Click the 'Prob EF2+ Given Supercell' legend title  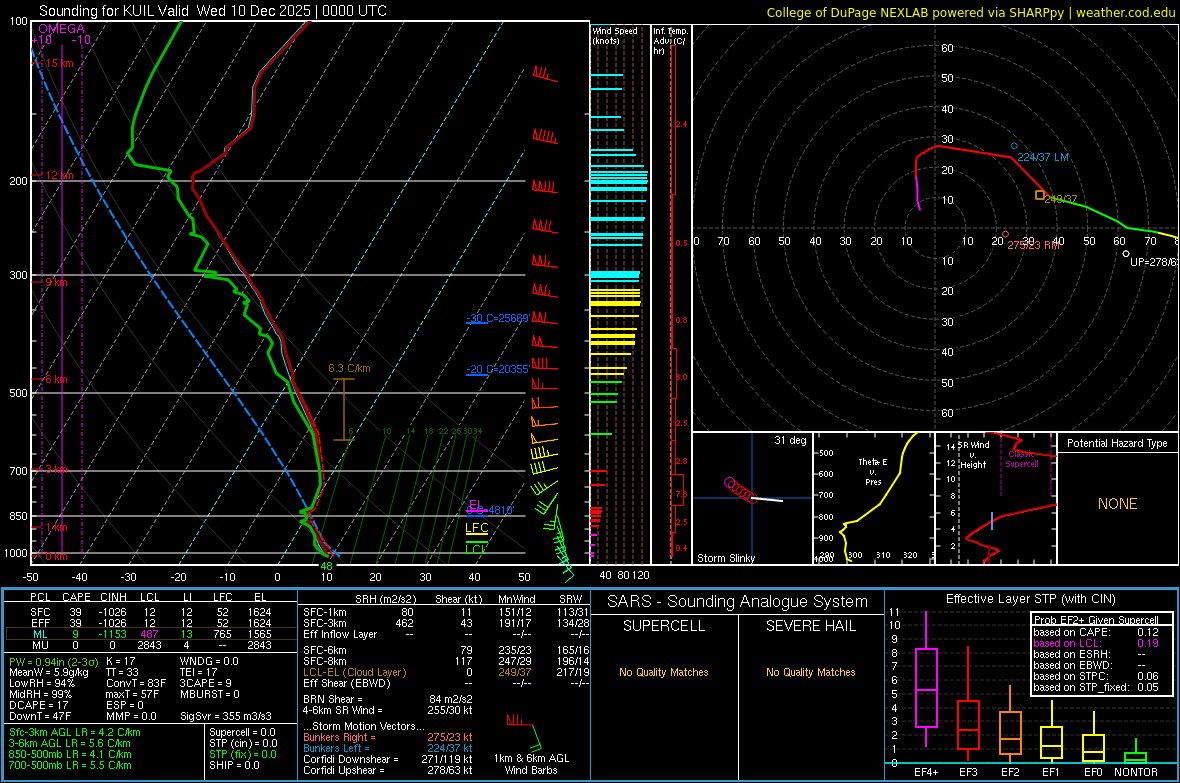pyautogui.click(x=1096, y=620)
